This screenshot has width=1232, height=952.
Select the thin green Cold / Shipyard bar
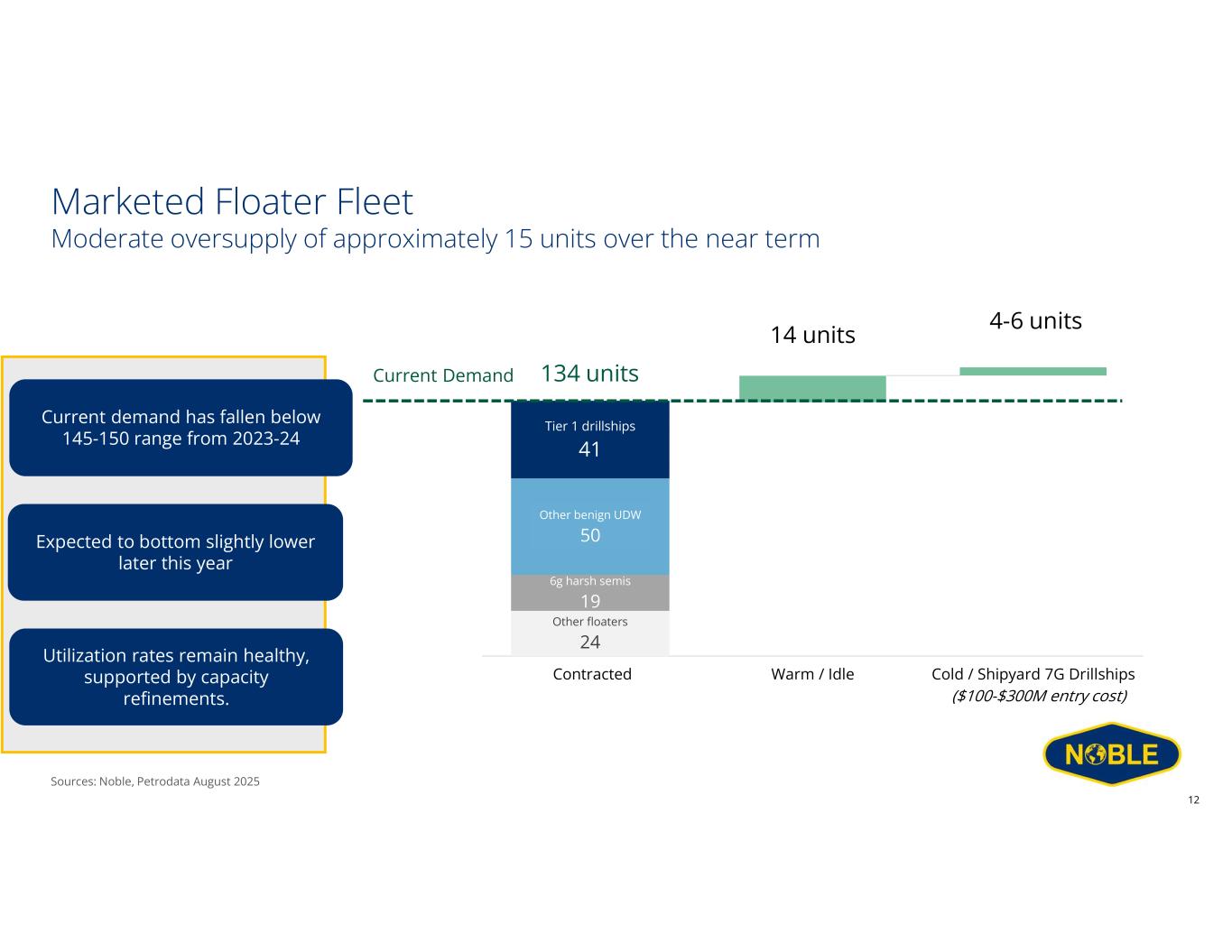pos(1033,371)
